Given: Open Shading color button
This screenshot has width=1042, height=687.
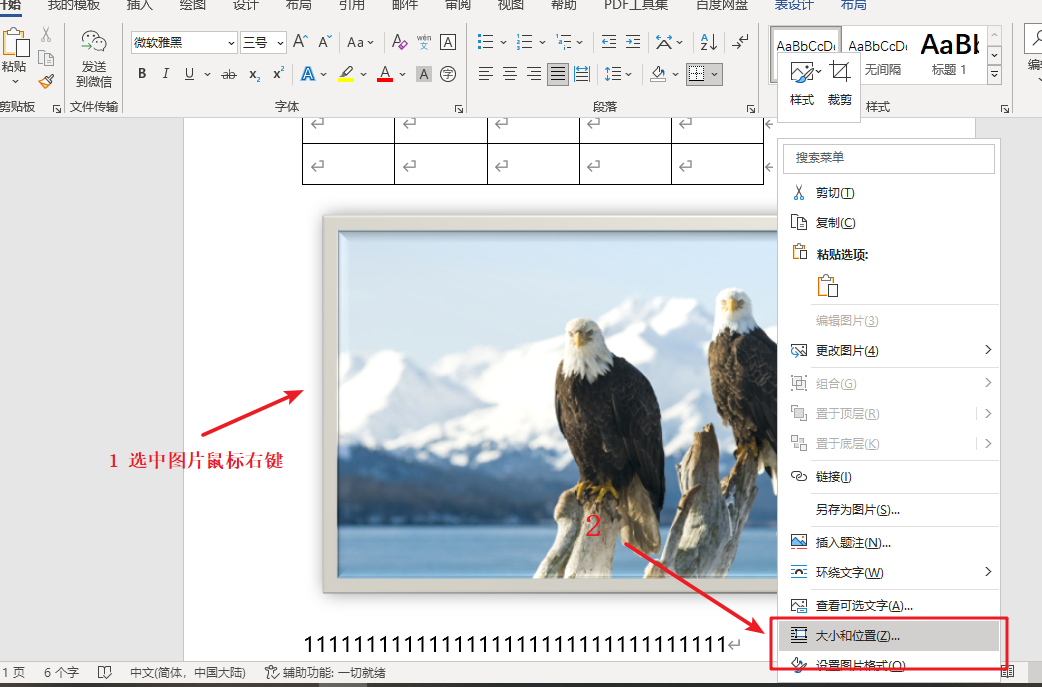Looking at the screenshot, I should pos(658,74).
